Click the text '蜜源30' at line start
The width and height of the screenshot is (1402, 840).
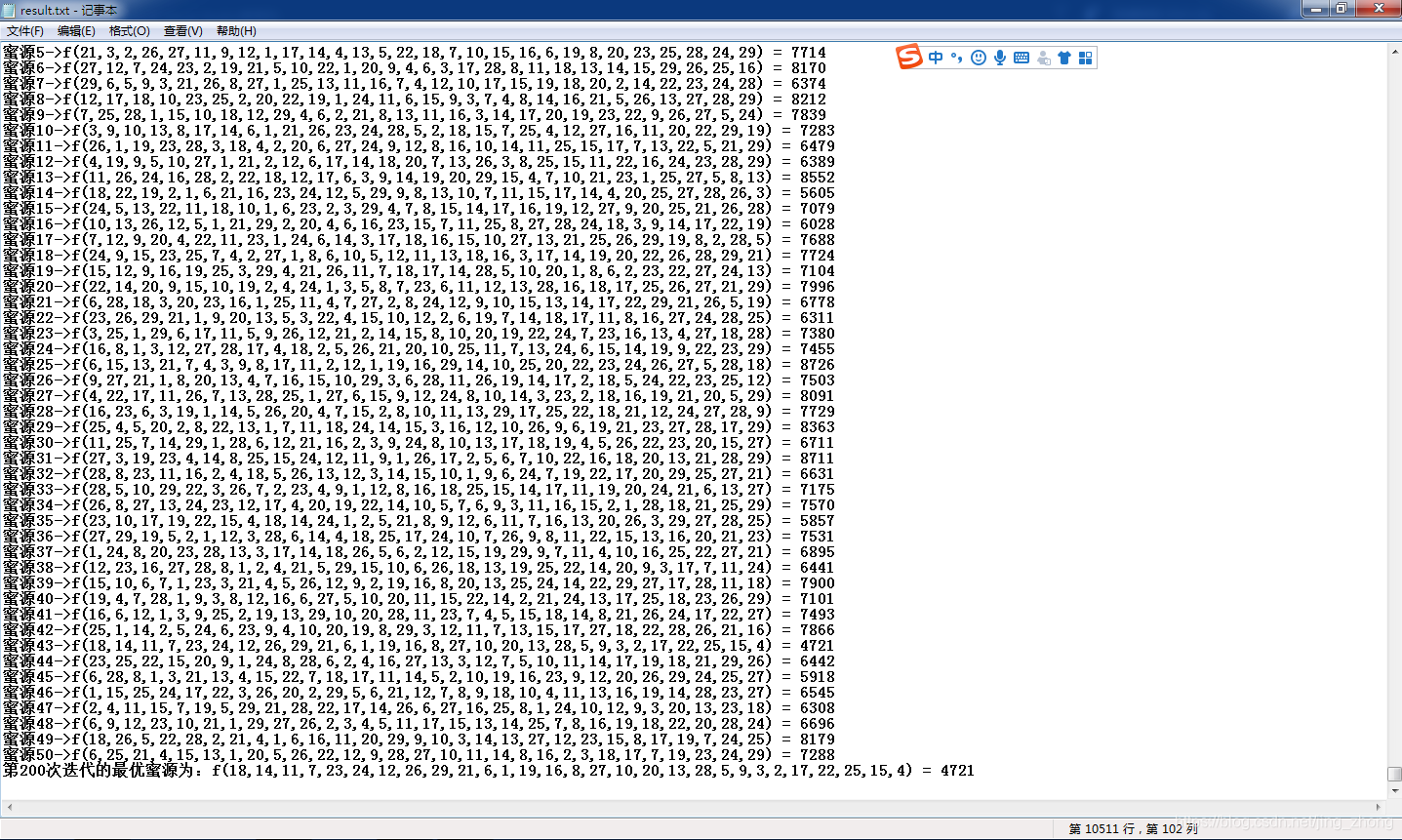point(29,443)
